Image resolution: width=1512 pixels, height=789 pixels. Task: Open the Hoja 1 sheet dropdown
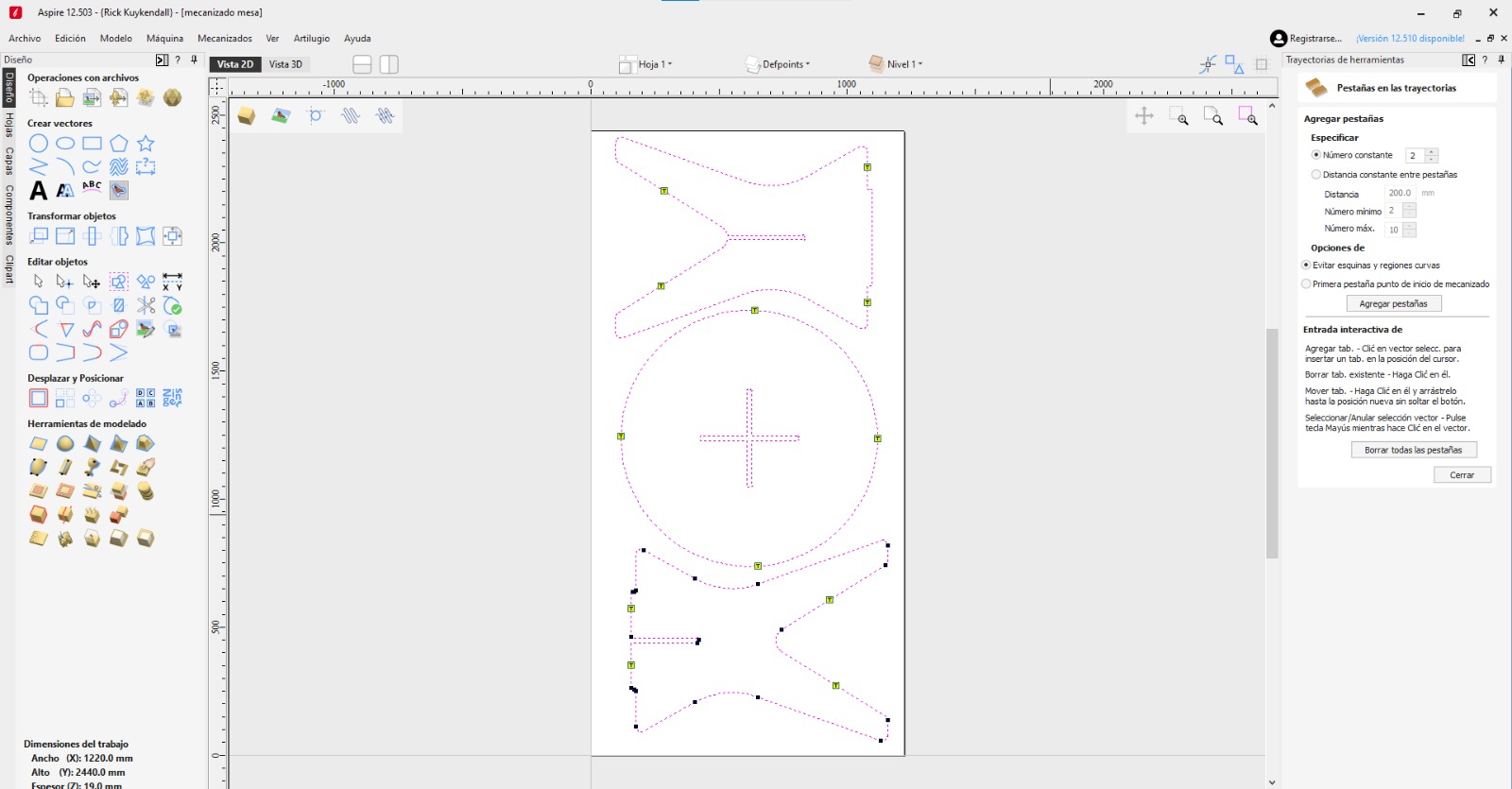click(x=646, y=64)
